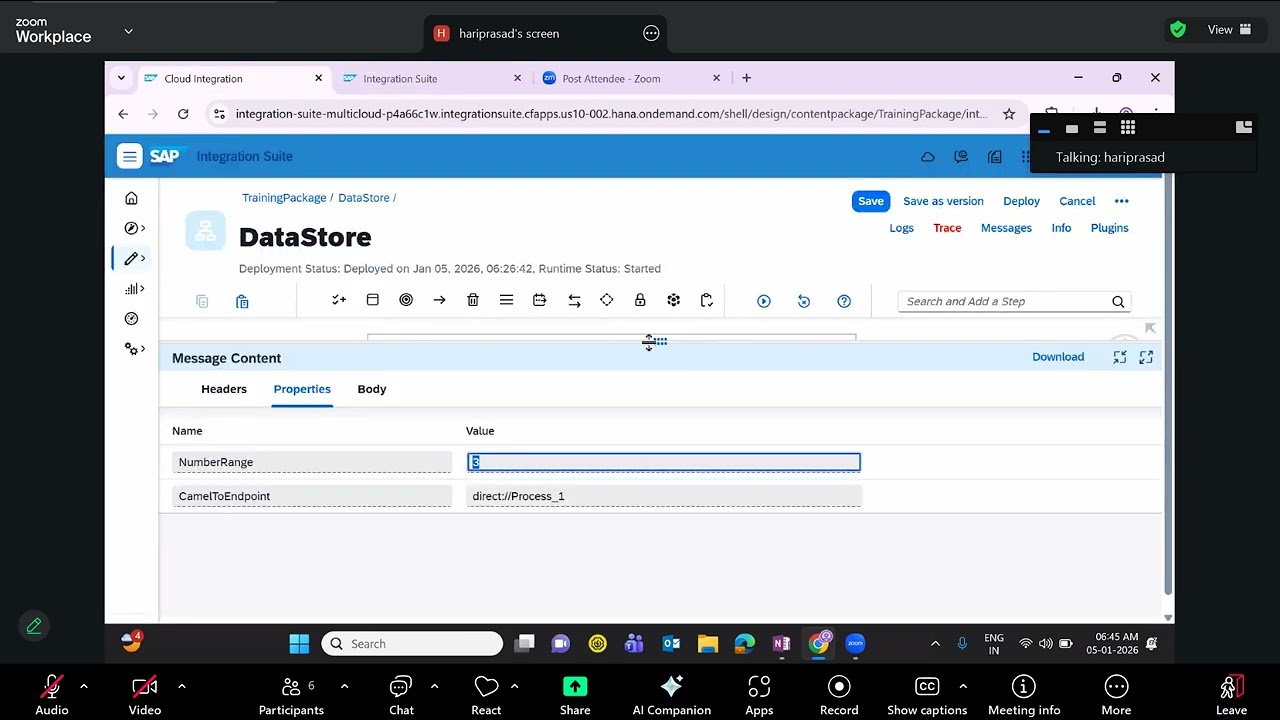The image size is (1280, 720).
Task: Switch to the Properties tab
Action: (x=302, y=389)
